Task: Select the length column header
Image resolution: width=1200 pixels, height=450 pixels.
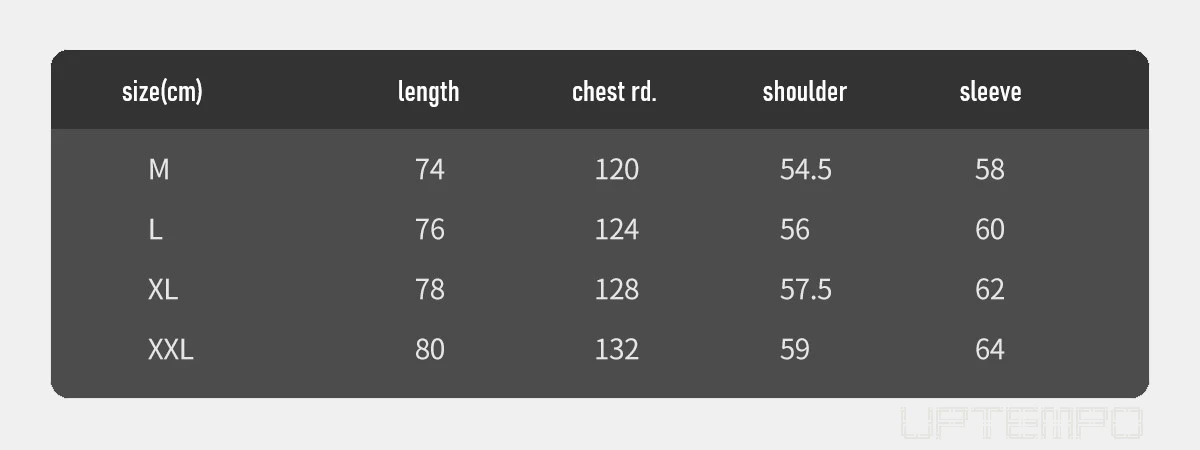Action: (429, 92)
